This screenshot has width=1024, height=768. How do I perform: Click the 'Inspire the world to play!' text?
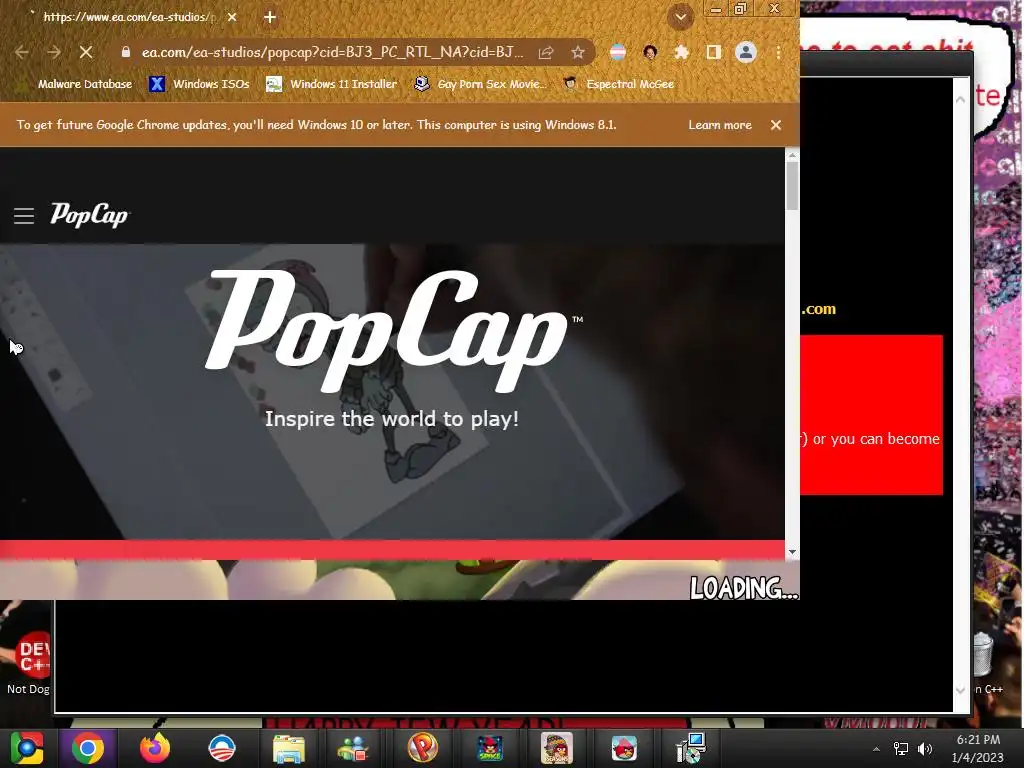coord(392,419)
